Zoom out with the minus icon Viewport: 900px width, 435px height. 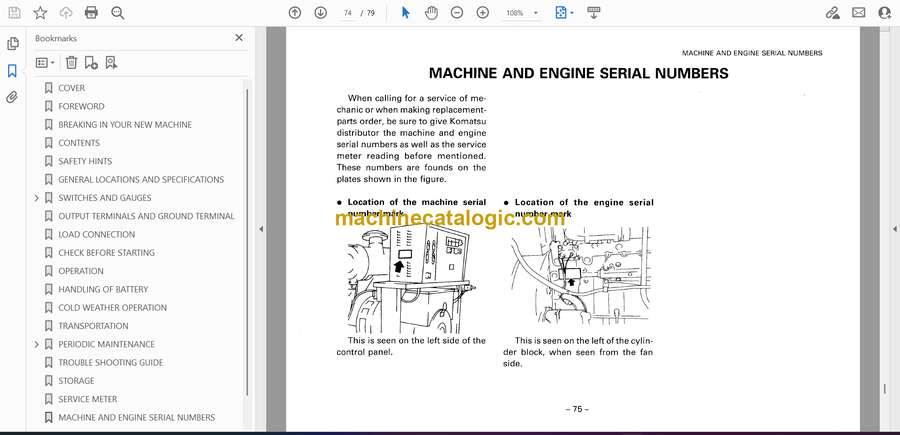457,13
